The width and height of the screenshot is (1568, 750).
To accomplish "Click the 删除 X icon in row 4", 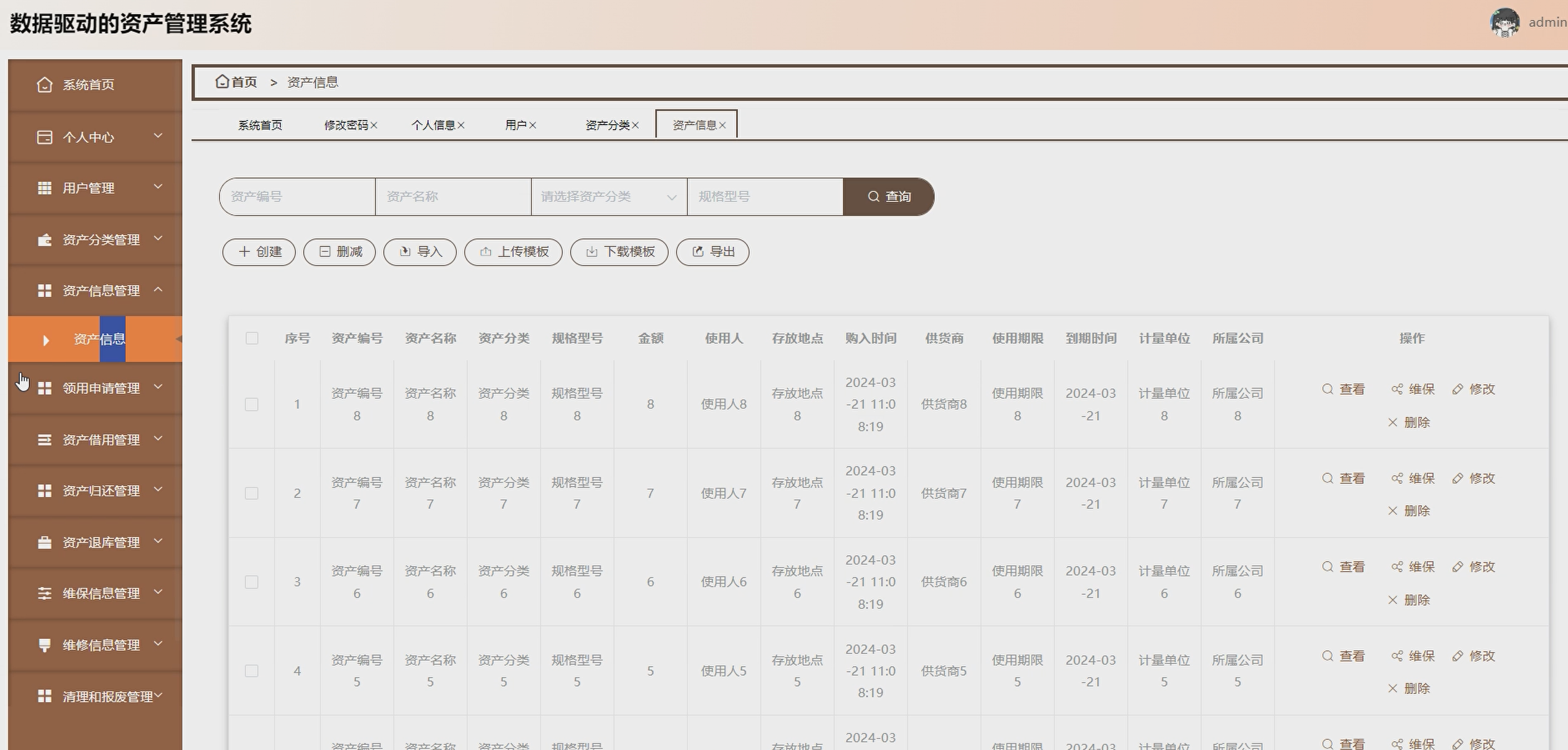I will tap(1393, 689).
